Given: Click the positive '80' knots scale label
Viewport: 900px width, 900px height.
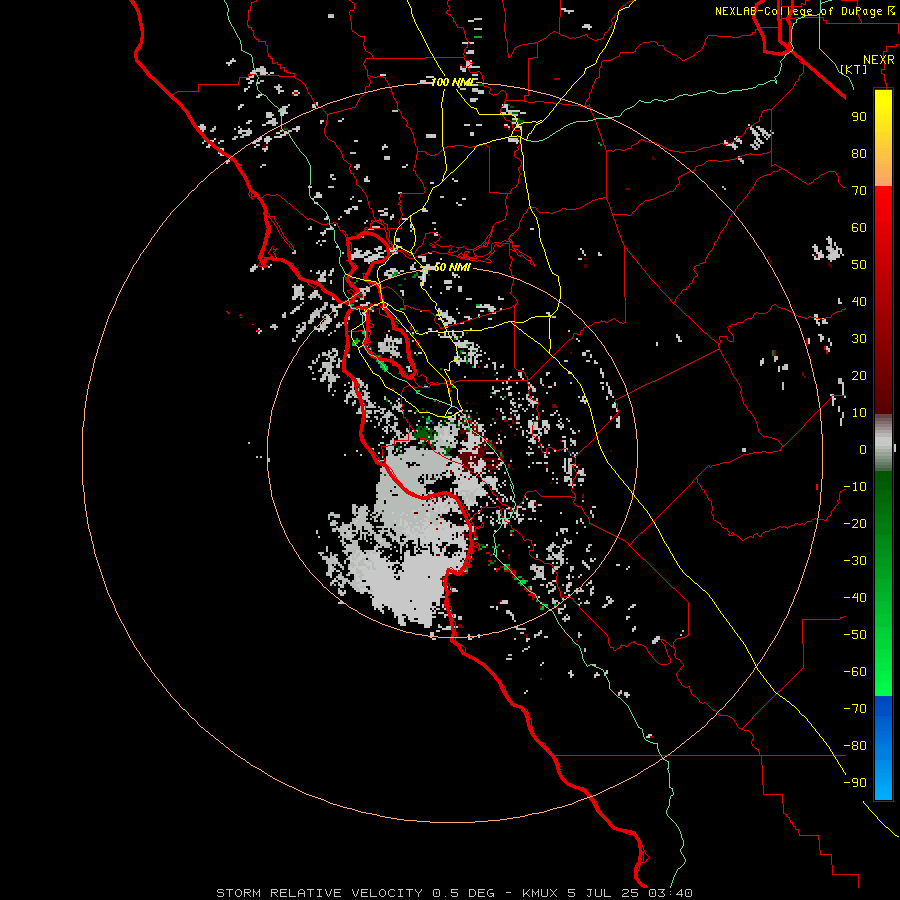Looking at the screenshot, I should 859,153.
